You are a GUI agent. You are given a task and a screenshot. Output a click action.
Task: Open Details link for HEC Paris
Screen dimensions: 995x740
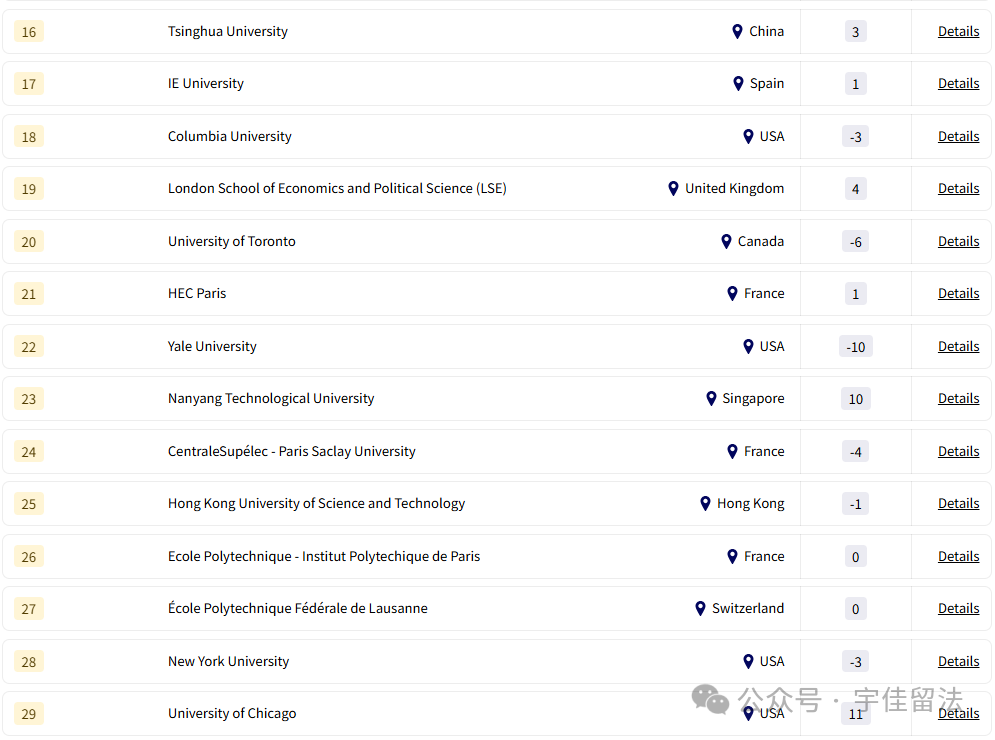(x=958, y=293)
